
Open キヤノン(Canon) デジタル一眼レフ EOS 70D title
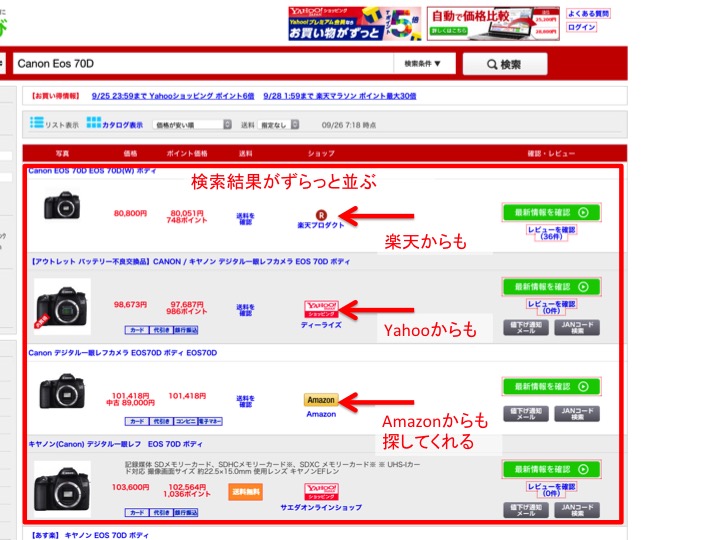tap(115, 444)
